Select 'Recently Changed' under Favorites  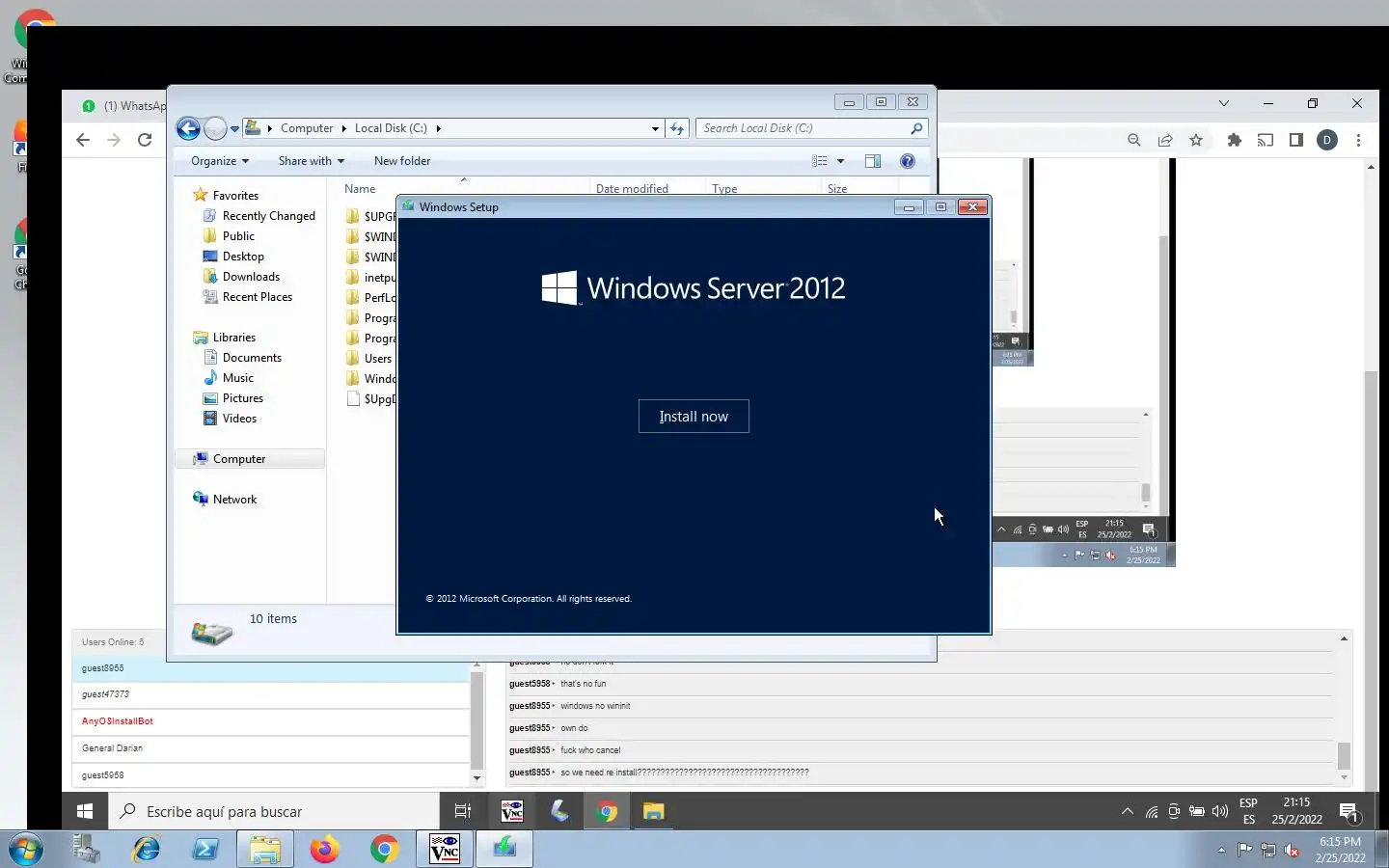coord(268,216)
